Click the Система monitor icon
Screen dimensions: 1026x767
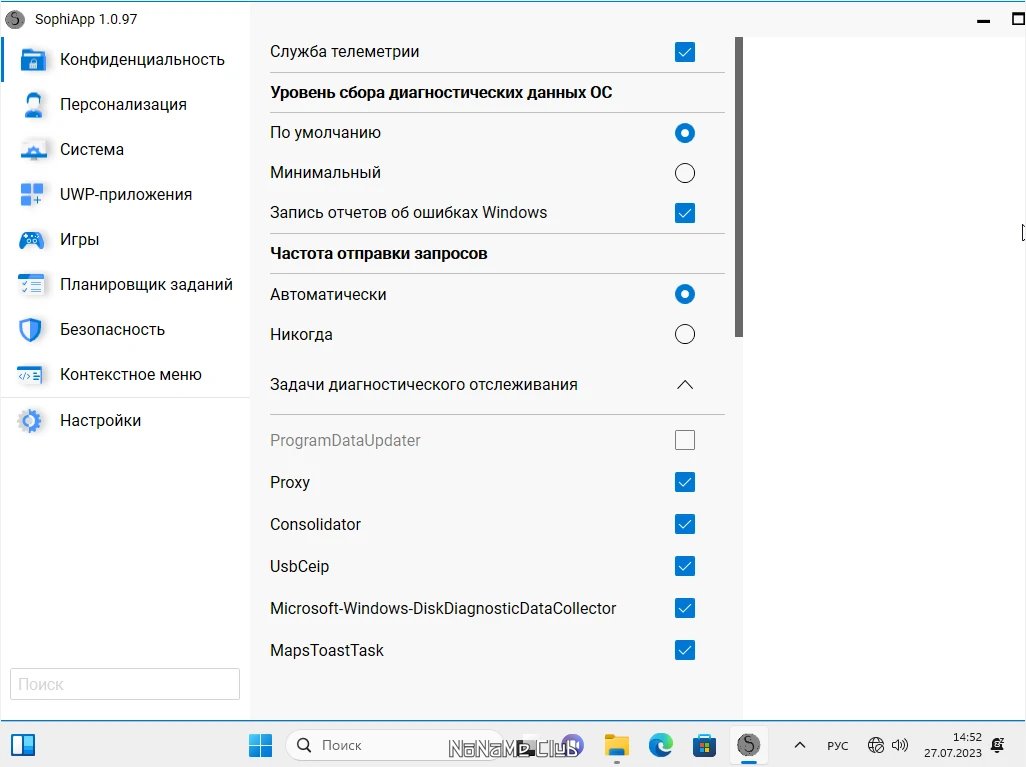tap(33, 150)
